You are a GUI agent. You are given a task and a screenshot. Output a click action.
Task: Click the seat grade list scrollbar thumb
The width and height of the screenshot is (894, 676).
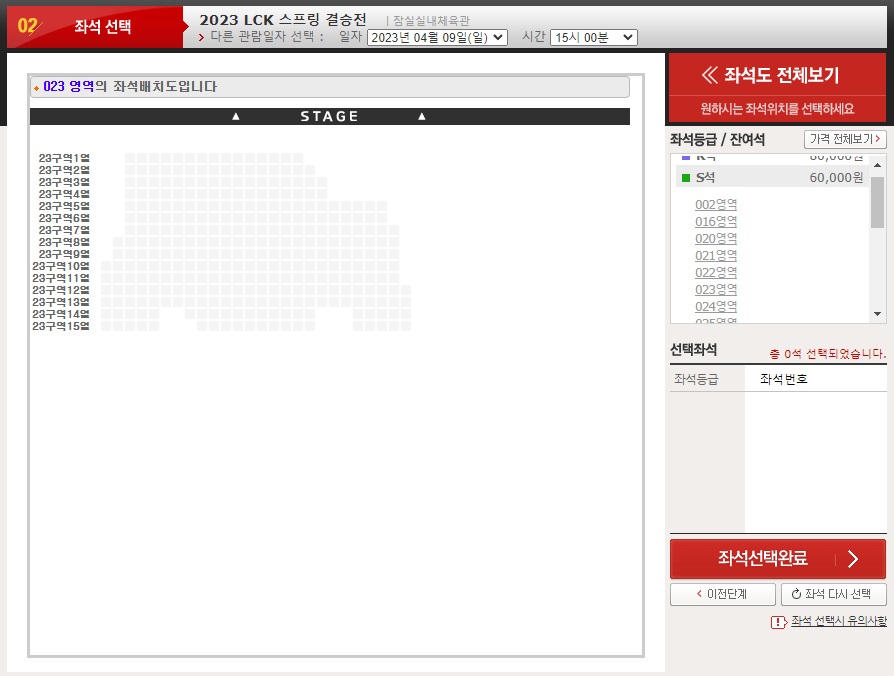pyautogui.click(x=877, y=202)
